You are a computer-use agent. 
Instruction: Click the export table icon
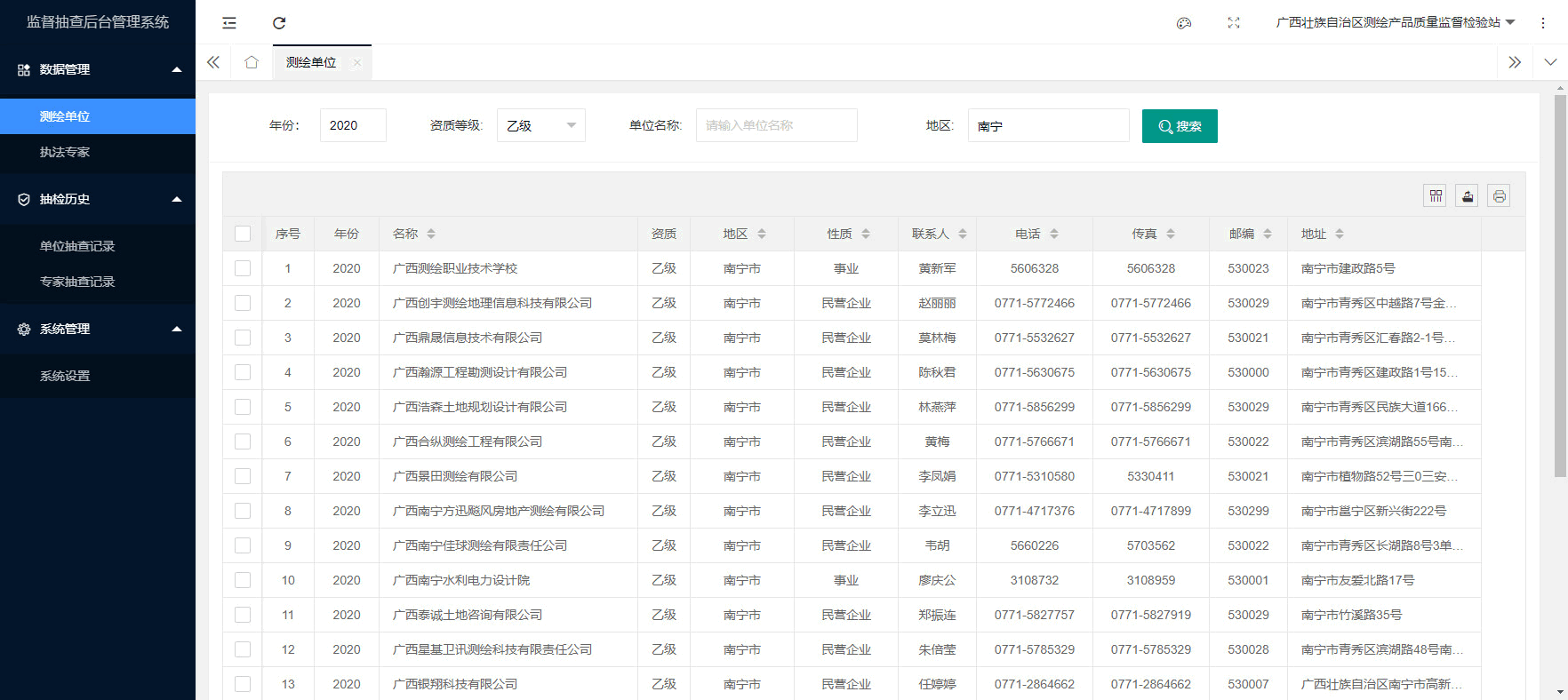[1468, 196]
